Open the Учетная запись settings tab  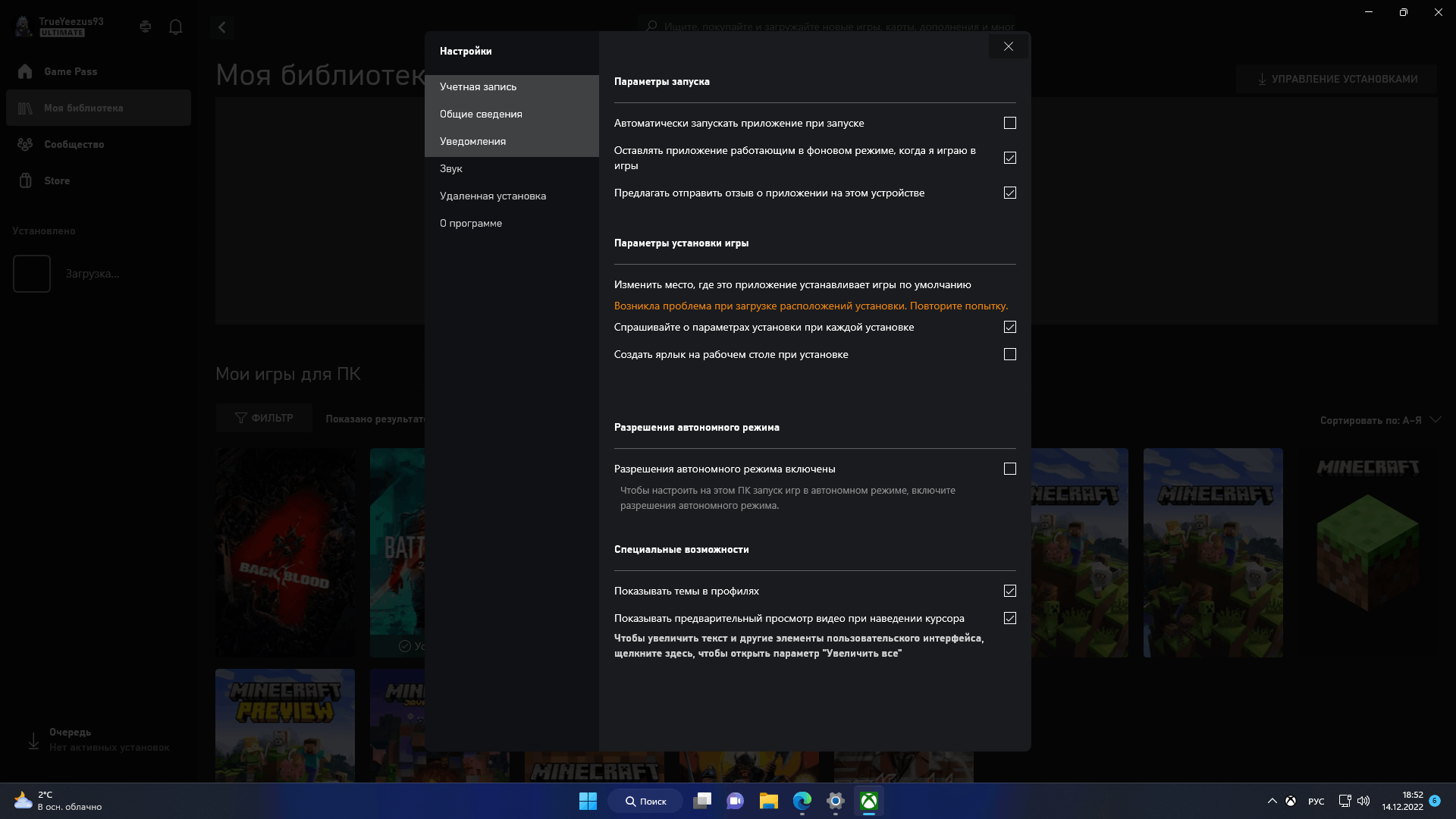[x=512, y=86]
